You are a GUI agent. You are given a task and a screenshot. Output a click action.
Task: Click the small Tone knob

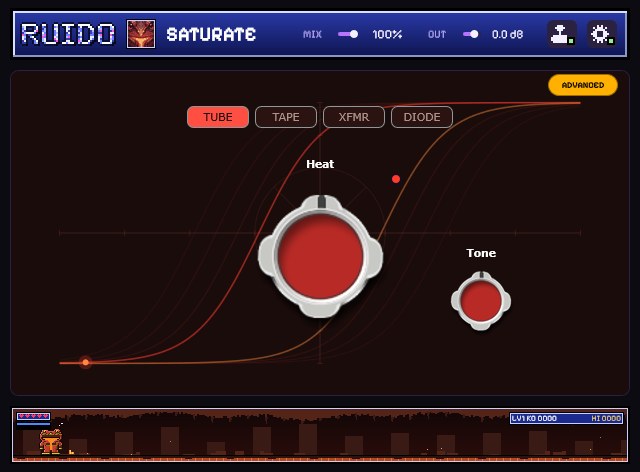[481, 301]
